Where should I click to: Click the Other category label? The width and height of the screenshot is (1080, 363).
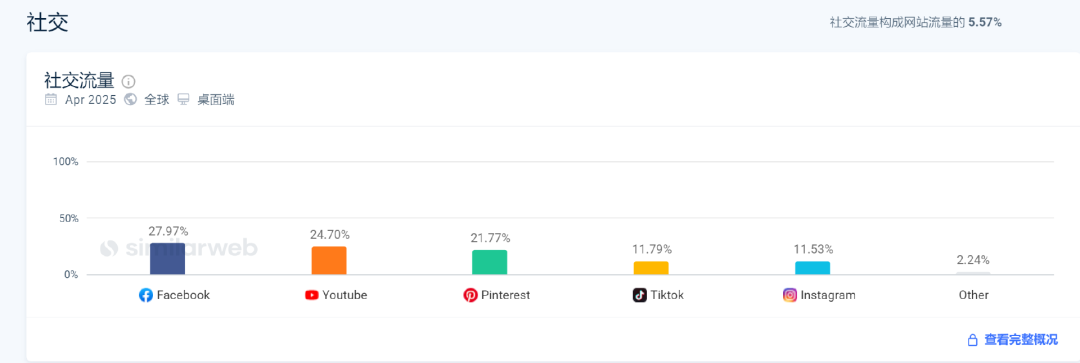(973, 295)
